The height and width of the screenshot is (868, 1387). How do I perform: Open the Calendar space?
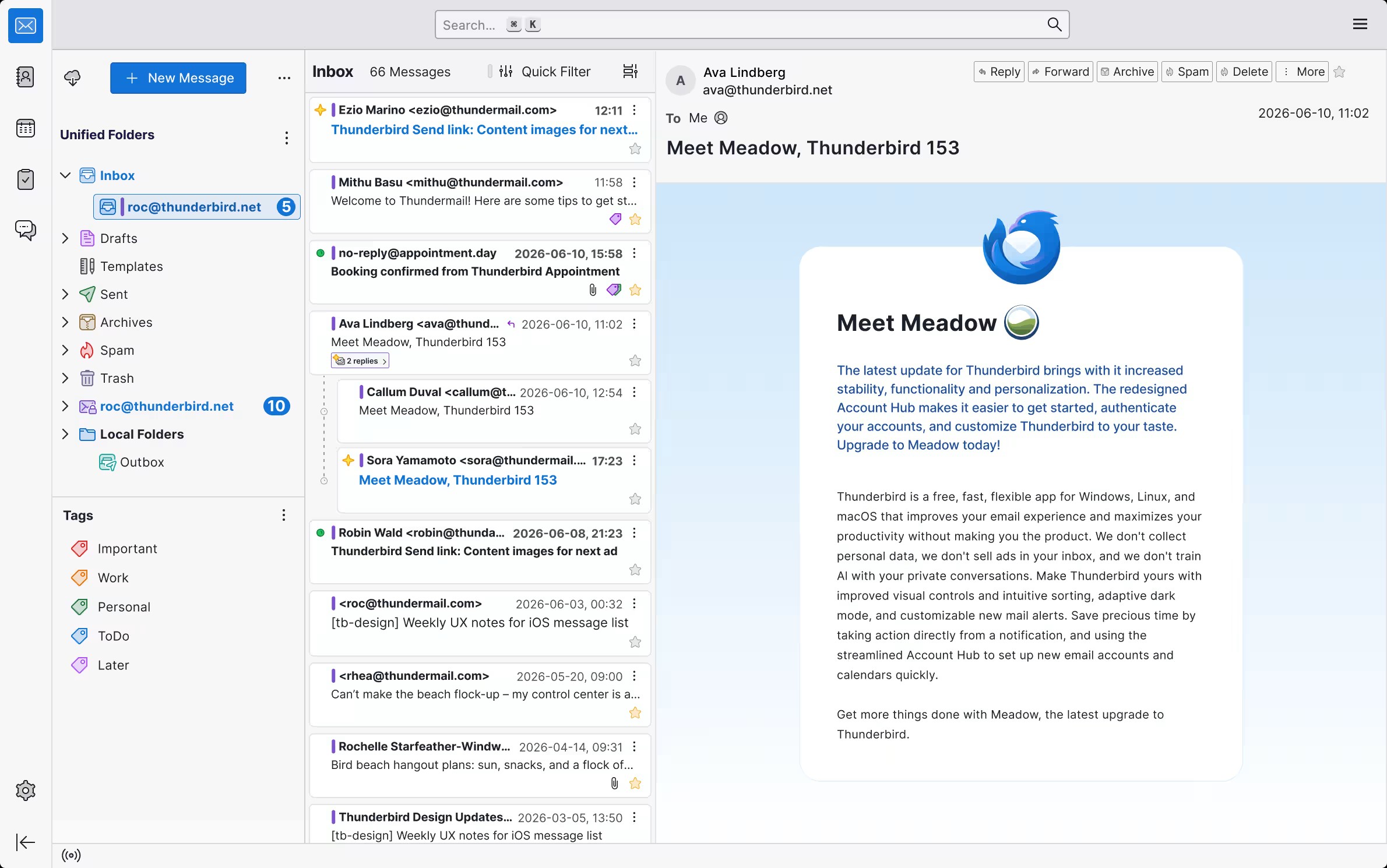(x=26, y=128)
